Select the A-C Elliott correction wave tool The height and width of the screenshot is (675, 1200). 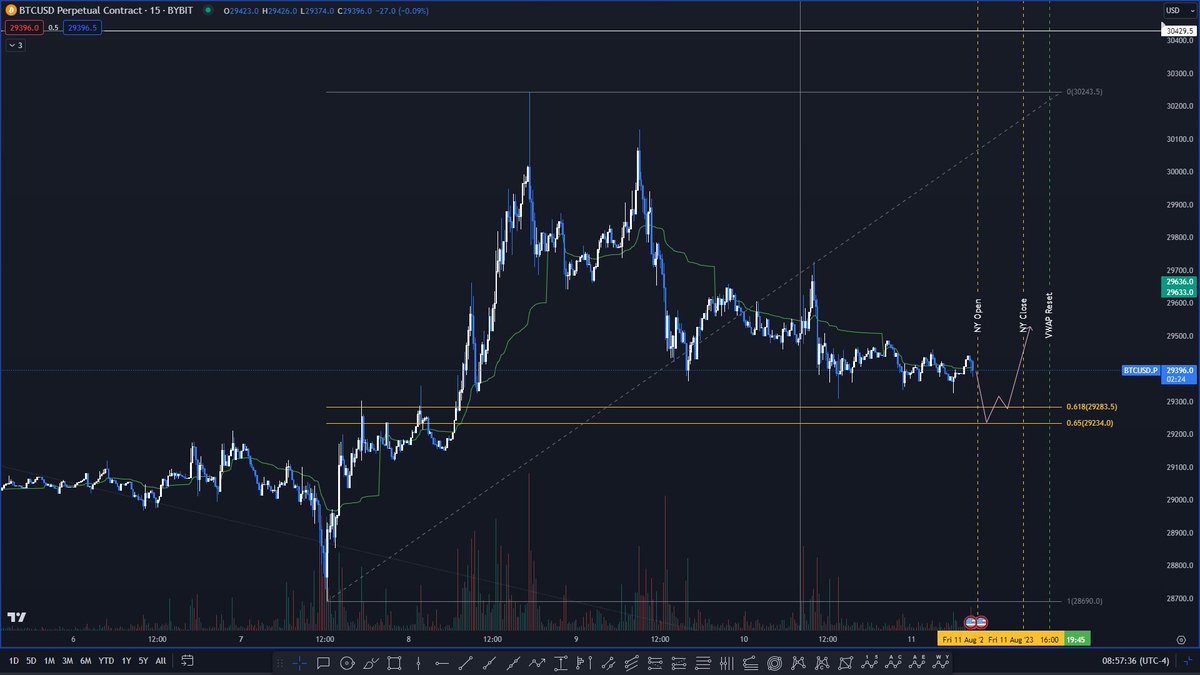tap(893, 662)
